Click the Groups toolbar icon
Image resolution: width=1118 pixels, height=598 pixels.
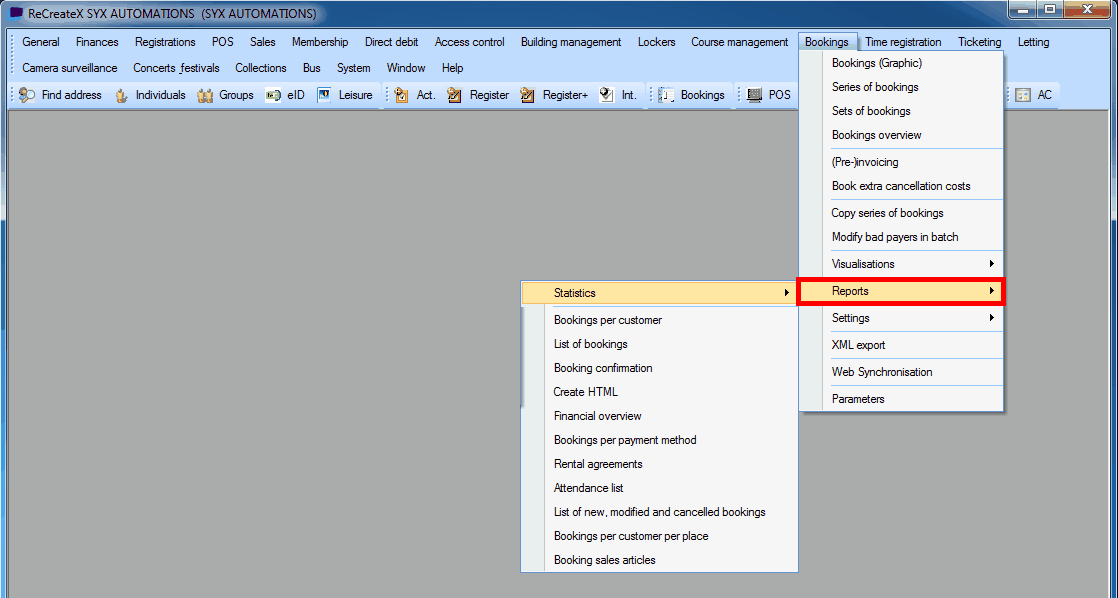tap(206, 95)
